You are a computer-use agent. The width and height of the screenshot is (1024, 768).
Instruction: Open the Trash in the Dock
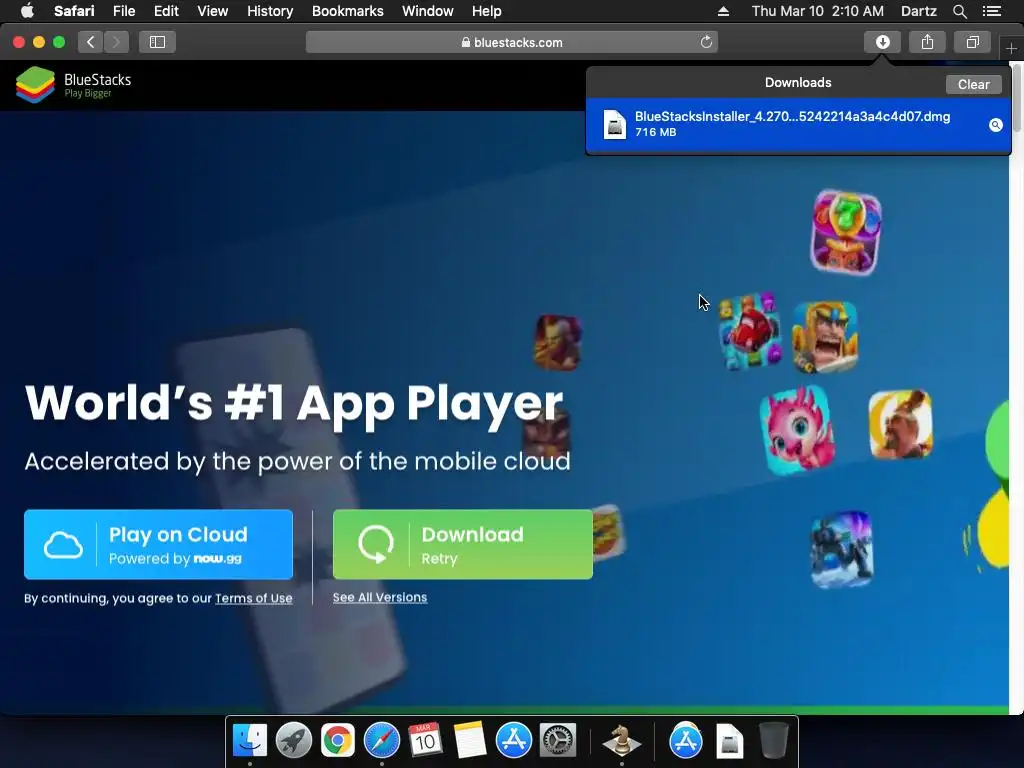tap(773, 741)
